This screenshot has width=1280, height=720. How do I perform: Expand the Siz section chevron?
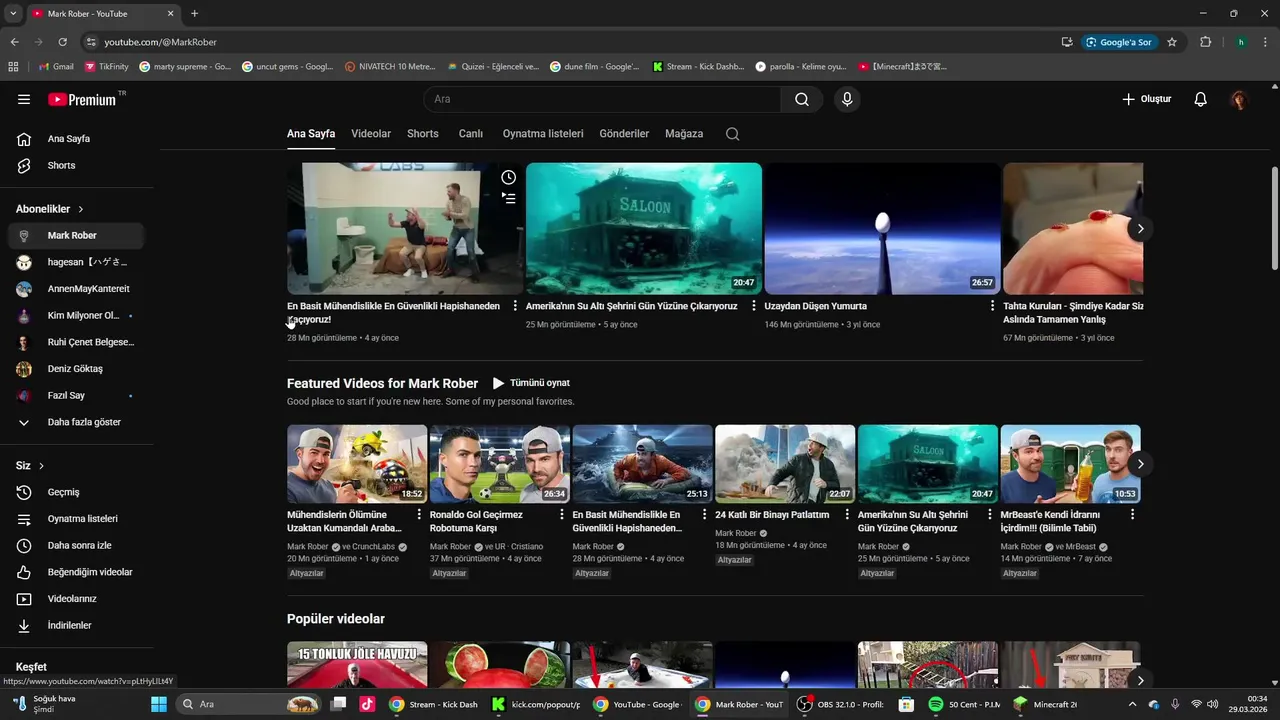tap(41, 466)
